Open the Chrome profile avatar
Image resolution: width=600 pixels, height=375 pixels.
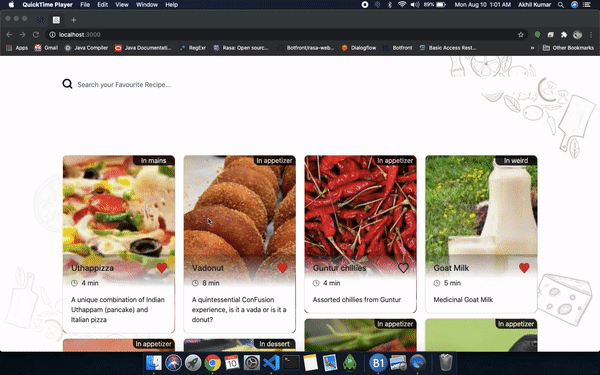pyautogui.click(x=577, y=34)
